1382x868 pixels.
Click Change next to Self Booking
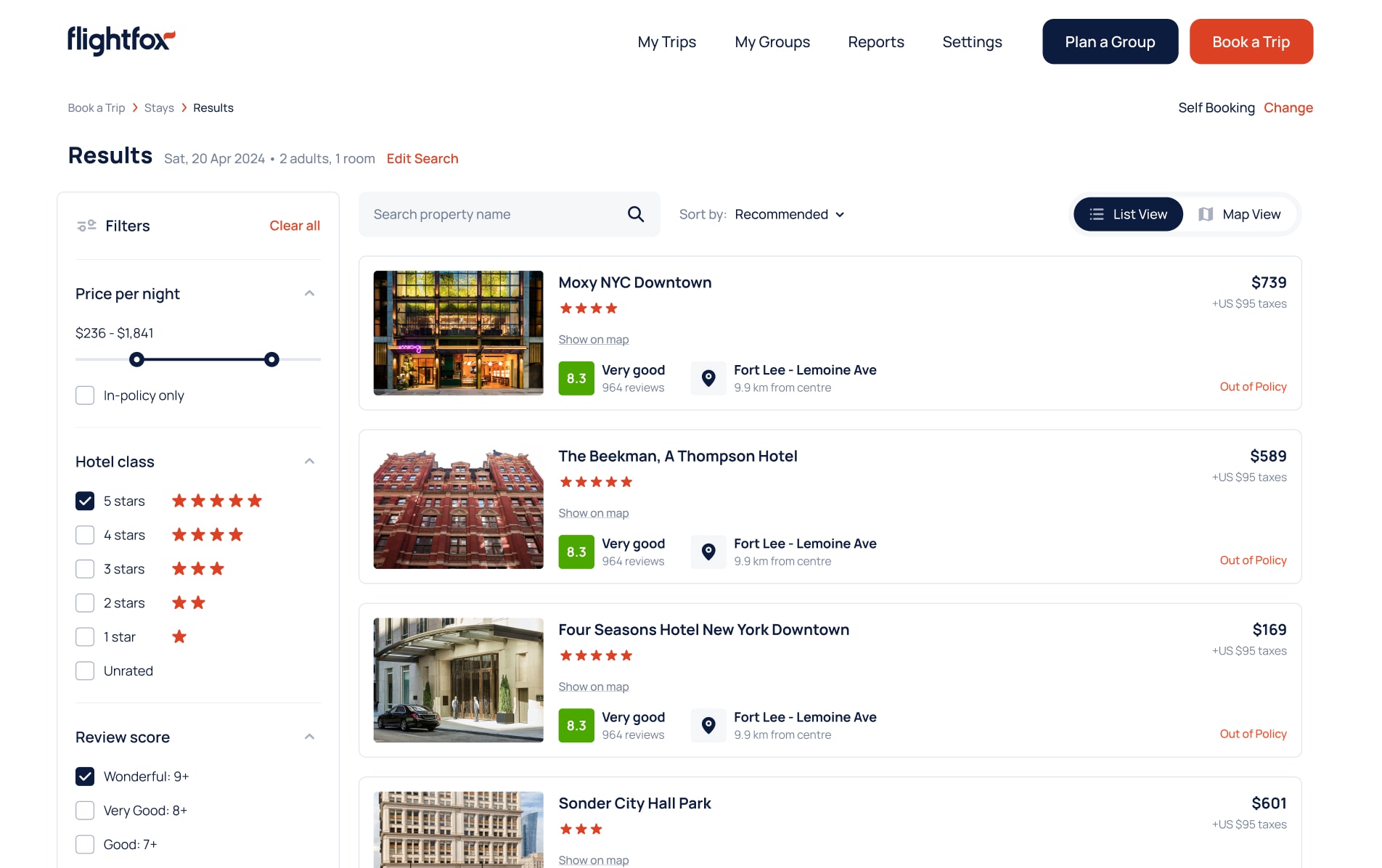pos(1288,107)
